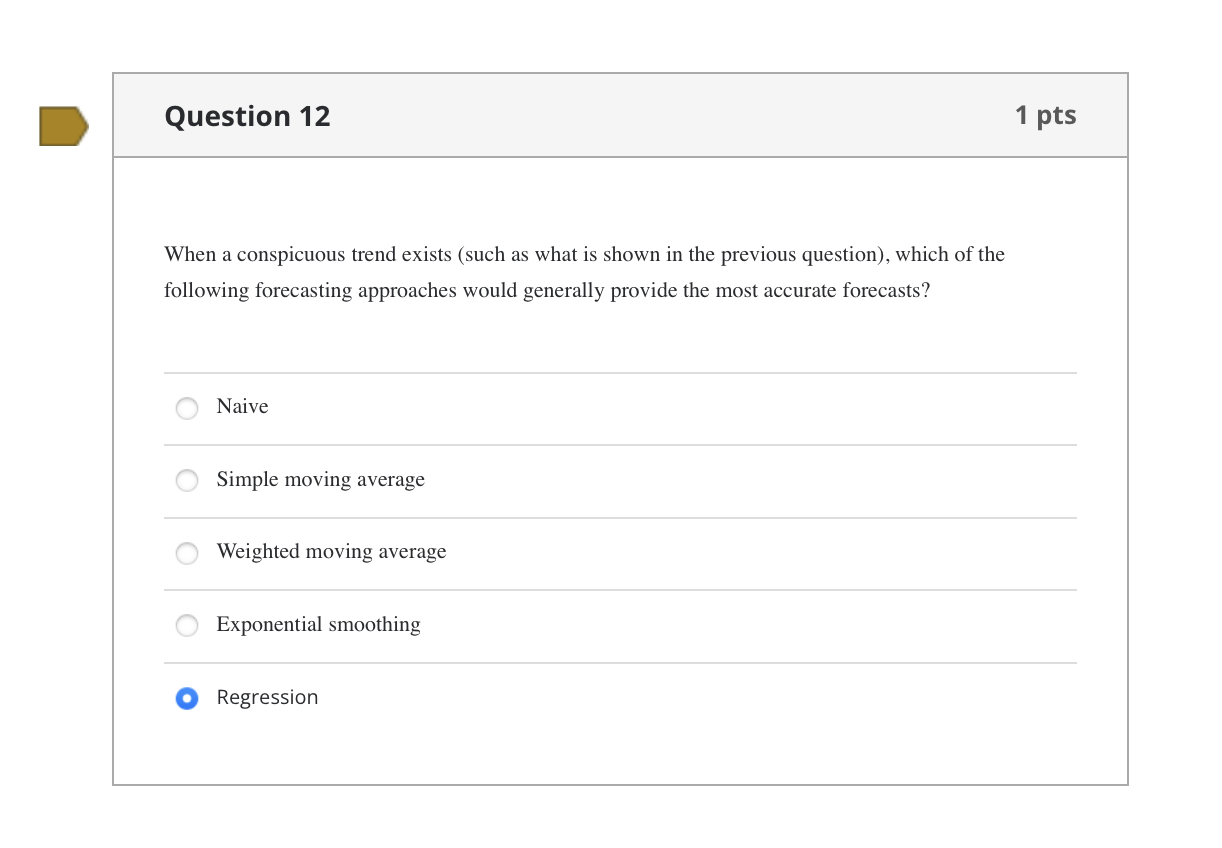Deselect Regression by clicking its filled radio
The width and height of the screenshot is (1222, 848).
pyautogui.click(x=186, y=698)
